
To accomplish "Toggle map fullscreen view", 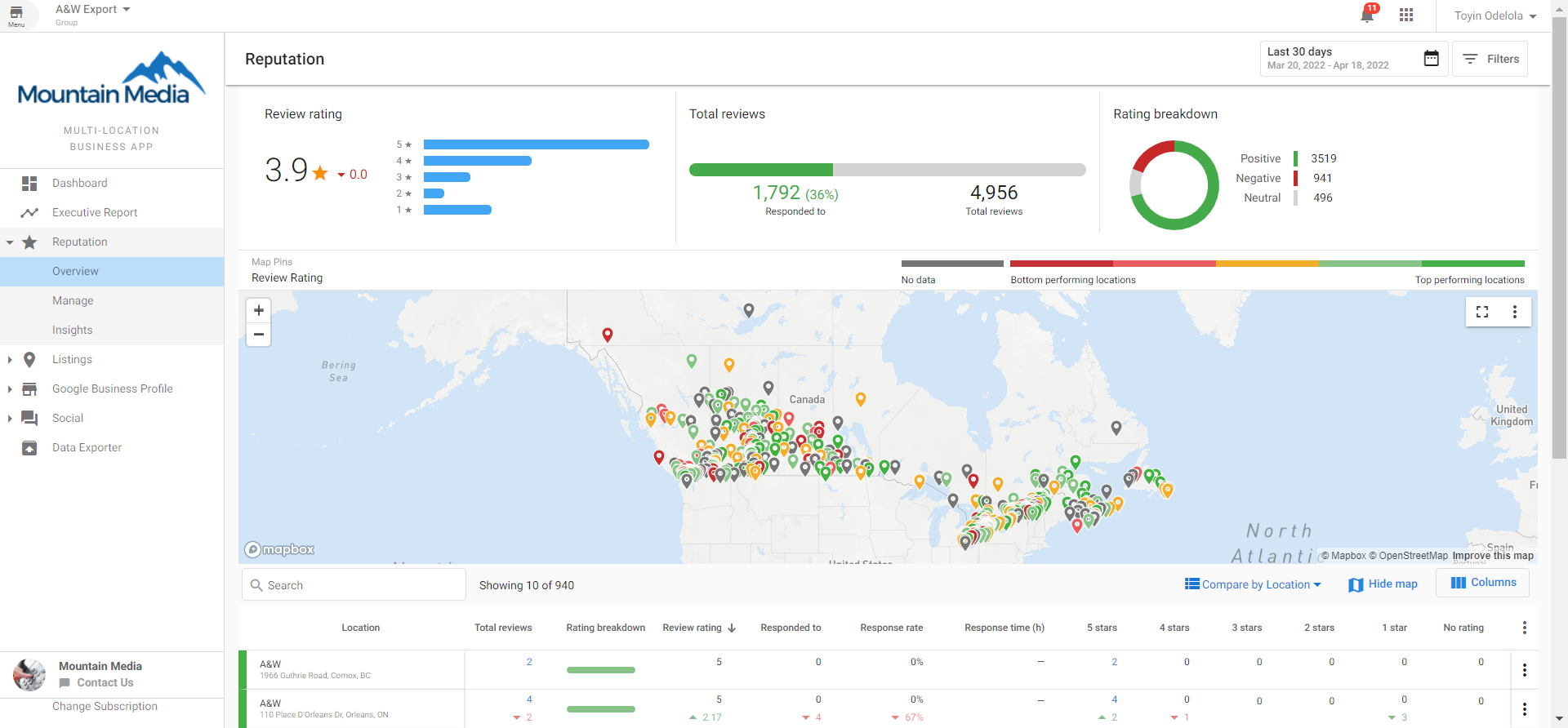I will point(1482,312).
